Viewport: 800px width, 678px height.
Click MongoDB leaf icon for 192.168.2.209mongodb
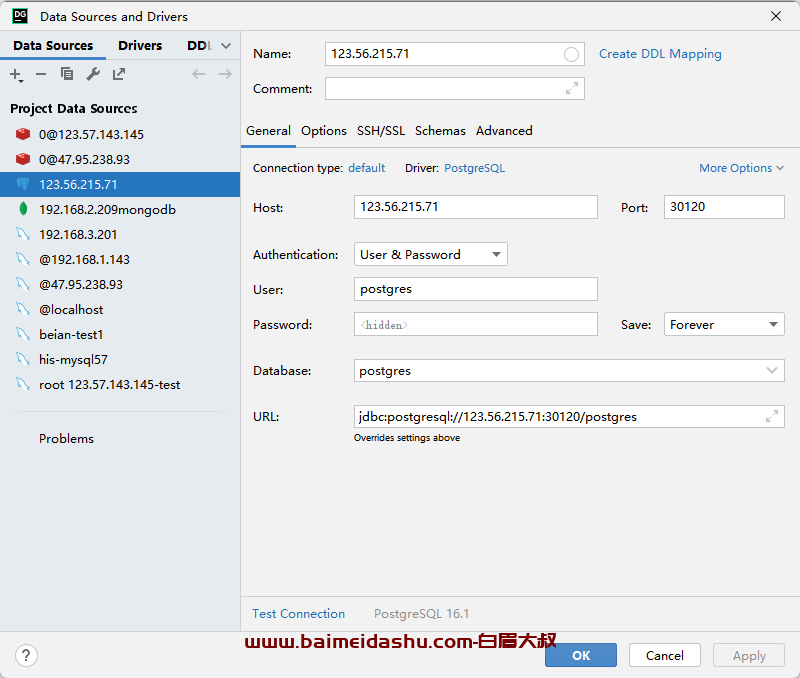coord(23,209)
